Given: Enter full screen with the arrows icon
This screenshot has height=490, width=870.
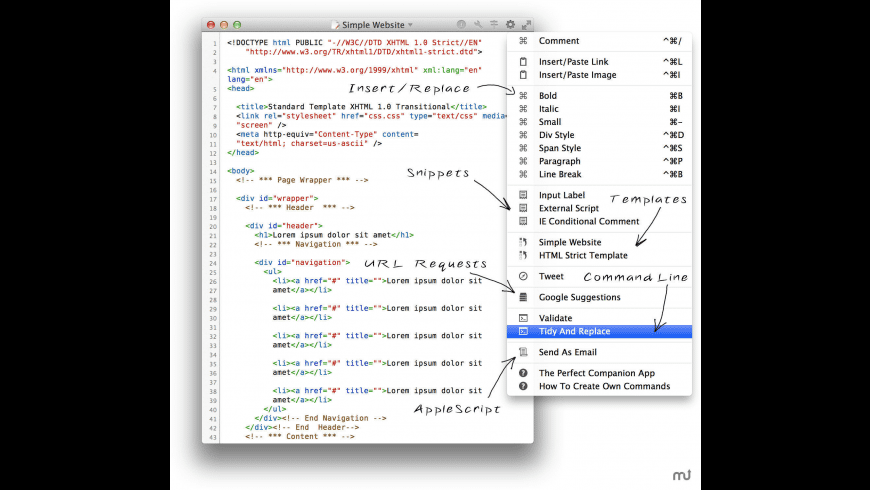Looking at the screenshot, I should point(526,24).
